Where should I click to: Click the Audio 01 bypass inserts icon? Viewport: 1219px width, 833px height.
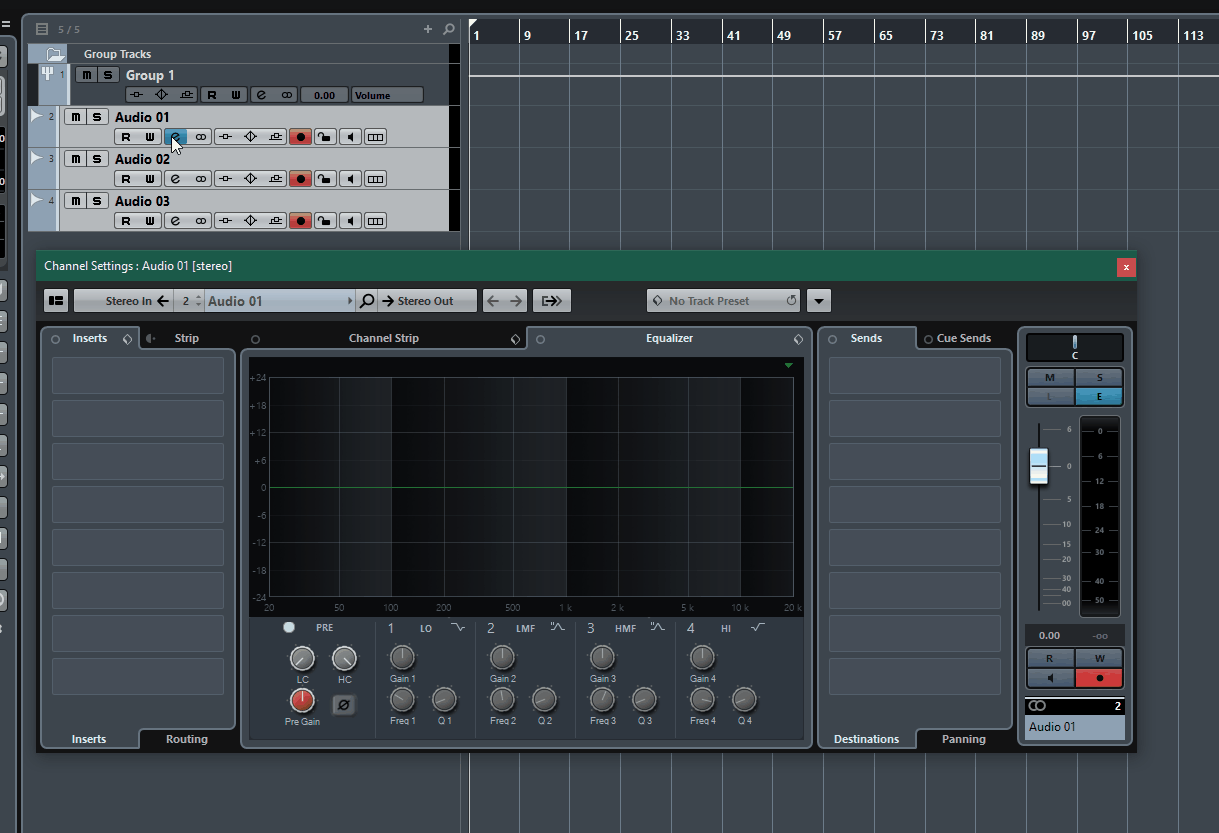point(226,137)
